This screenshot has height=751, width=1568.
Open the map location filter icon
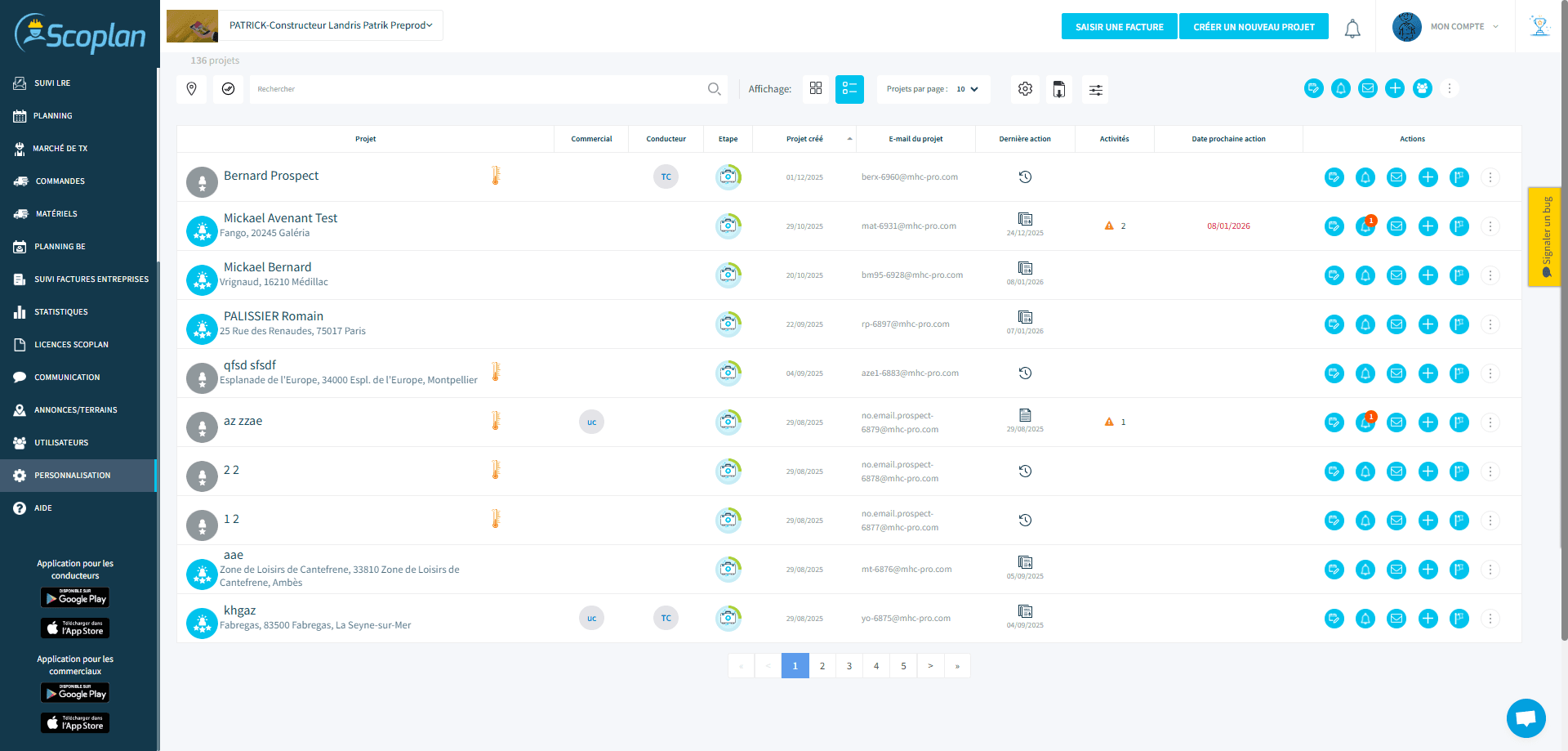[191, 89]
